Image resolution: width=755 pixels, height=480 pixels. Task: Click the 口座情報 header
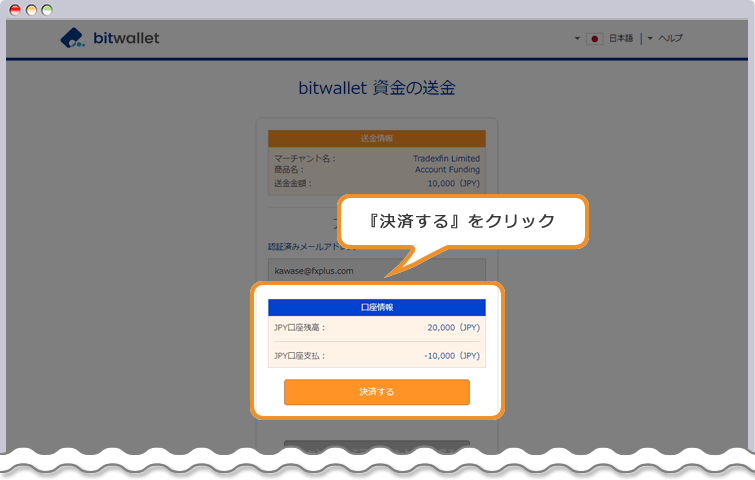(377, 307)
